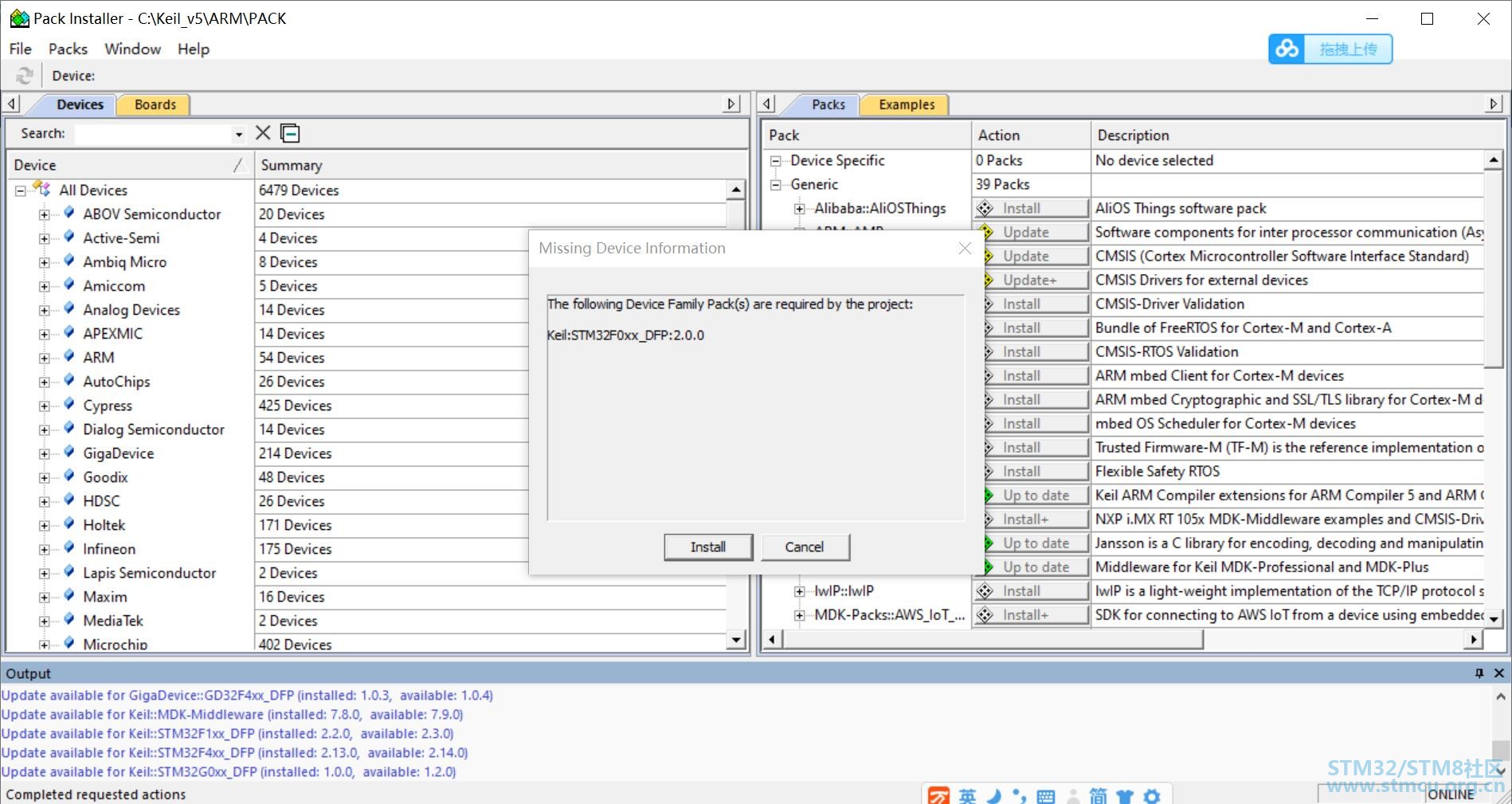This screenshot has width=1512, height=804.
Task: Click the left devices pane tab scroll-right arrow
Action: pos(731,104)
